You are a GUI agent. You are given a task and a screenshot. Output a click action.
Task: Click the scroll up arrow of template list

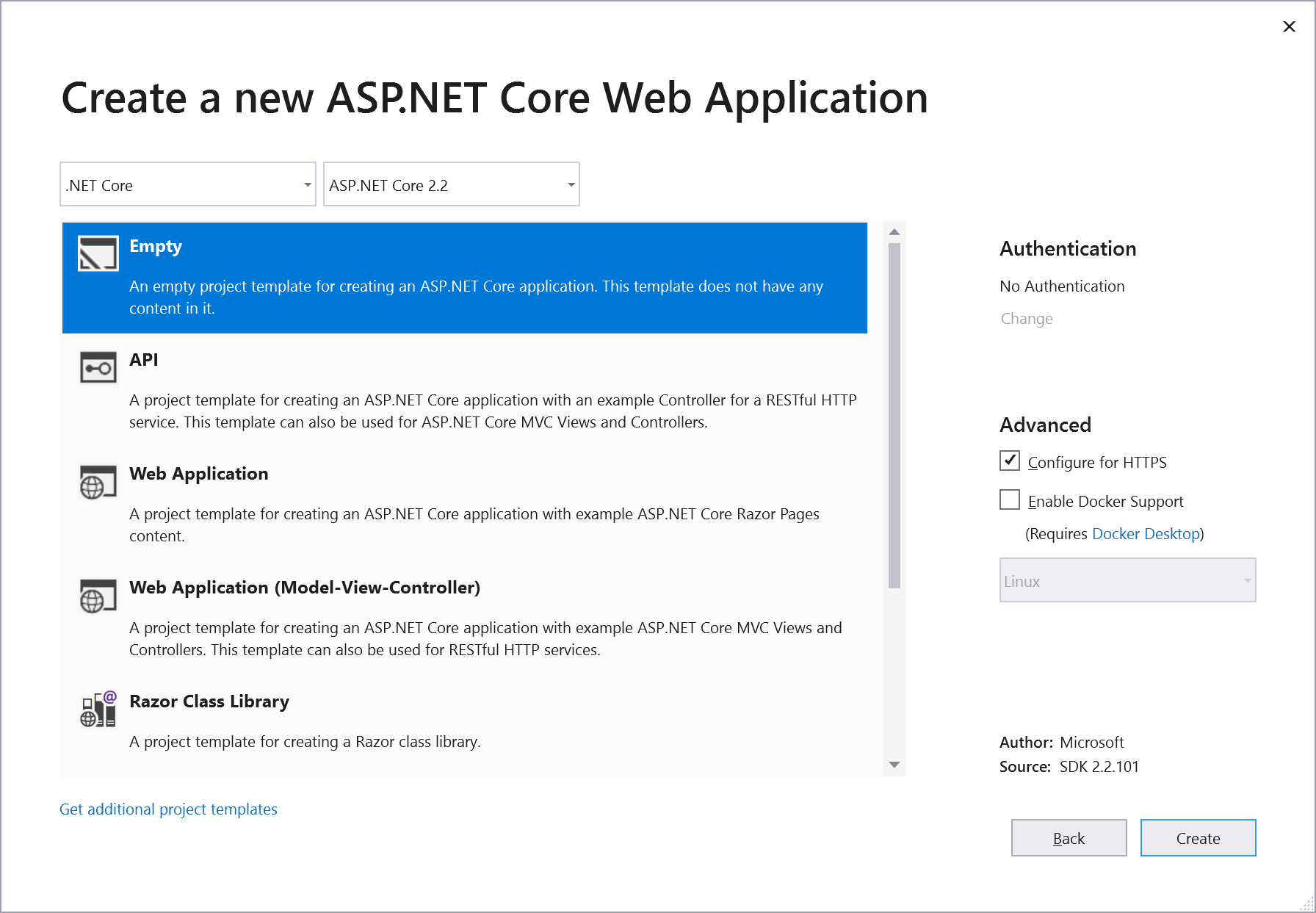coord(894,232)
